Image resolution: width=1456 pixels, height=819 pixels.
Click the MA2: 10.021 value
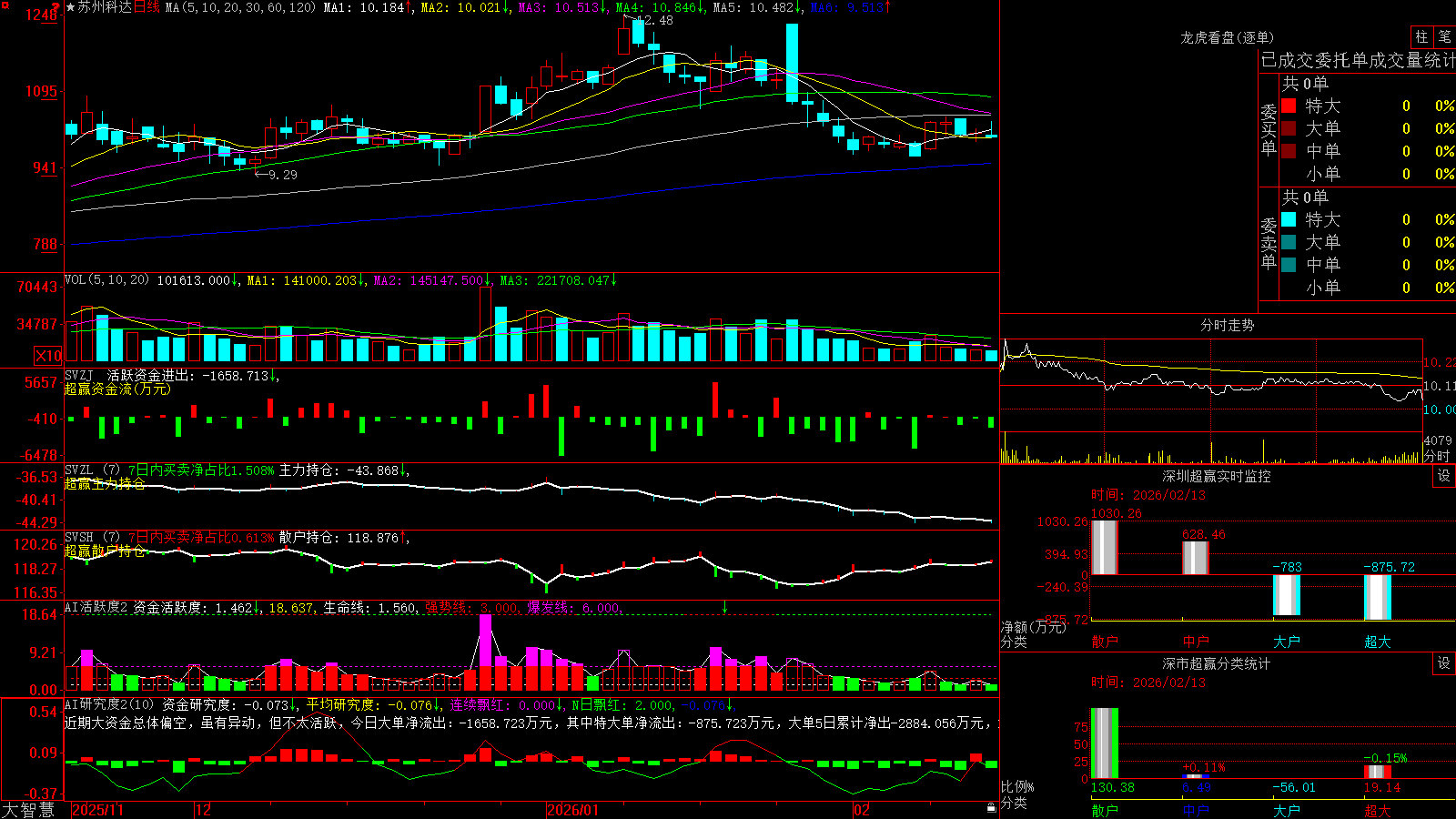click(x=460, y=7)
